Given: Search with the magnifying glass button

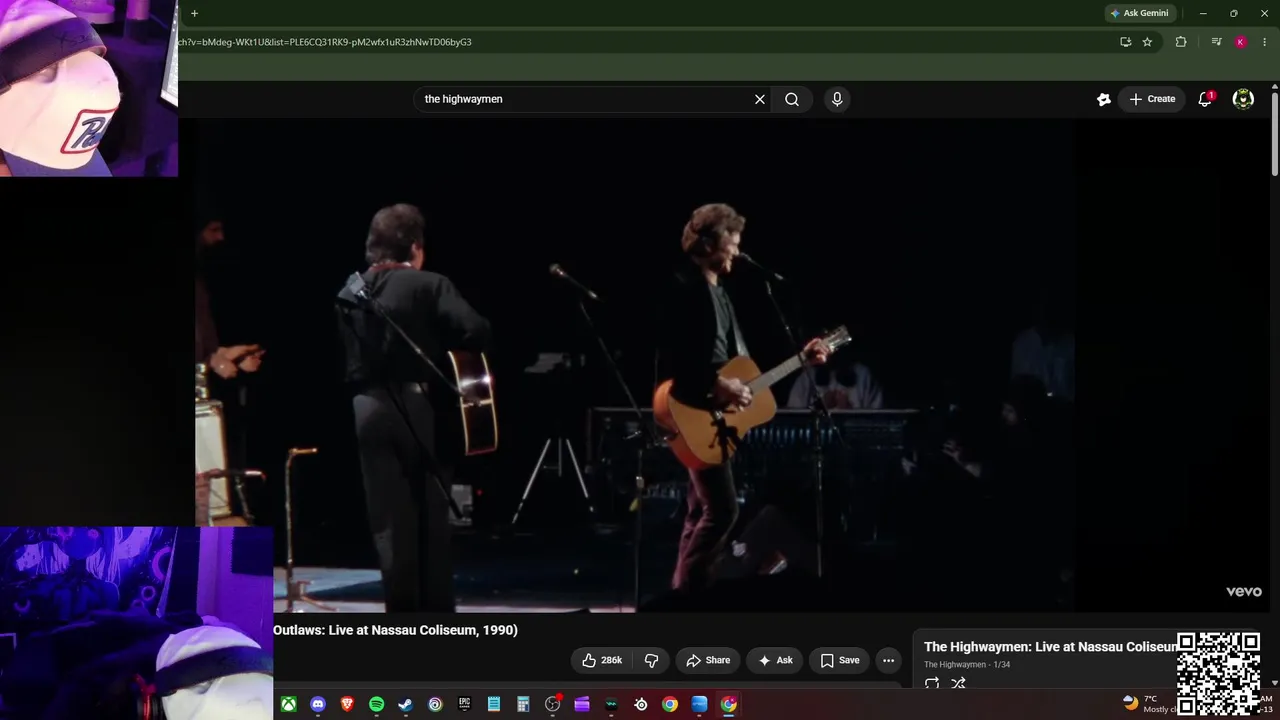Looking at the screenshot, I should pyautogui.click(x=792, y=99).
